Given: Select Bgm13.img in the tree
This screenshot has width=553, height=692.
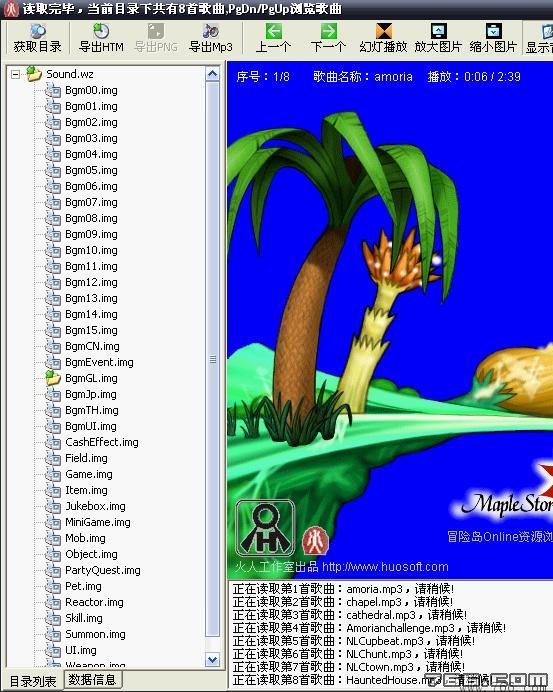Looking at the screenshot, I should click(91, 298).
